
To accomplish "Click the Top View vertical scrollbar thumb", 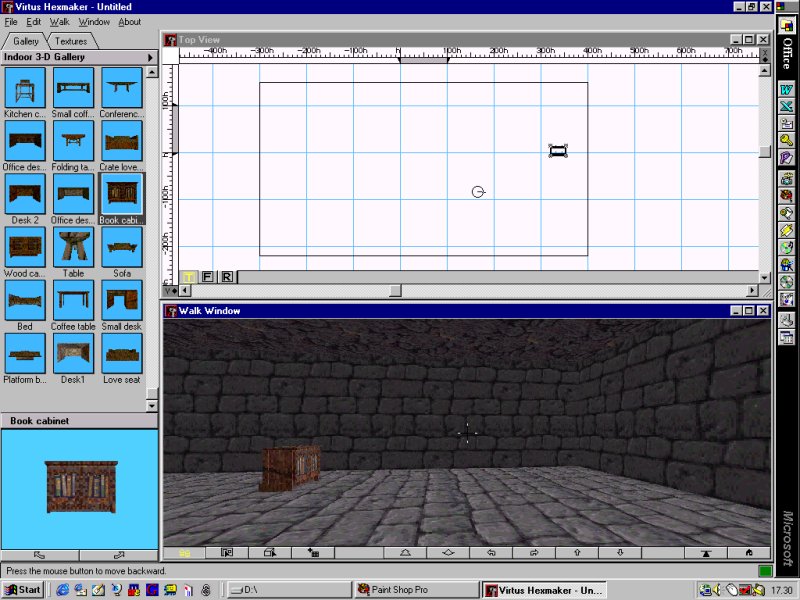I will (764, 152).
